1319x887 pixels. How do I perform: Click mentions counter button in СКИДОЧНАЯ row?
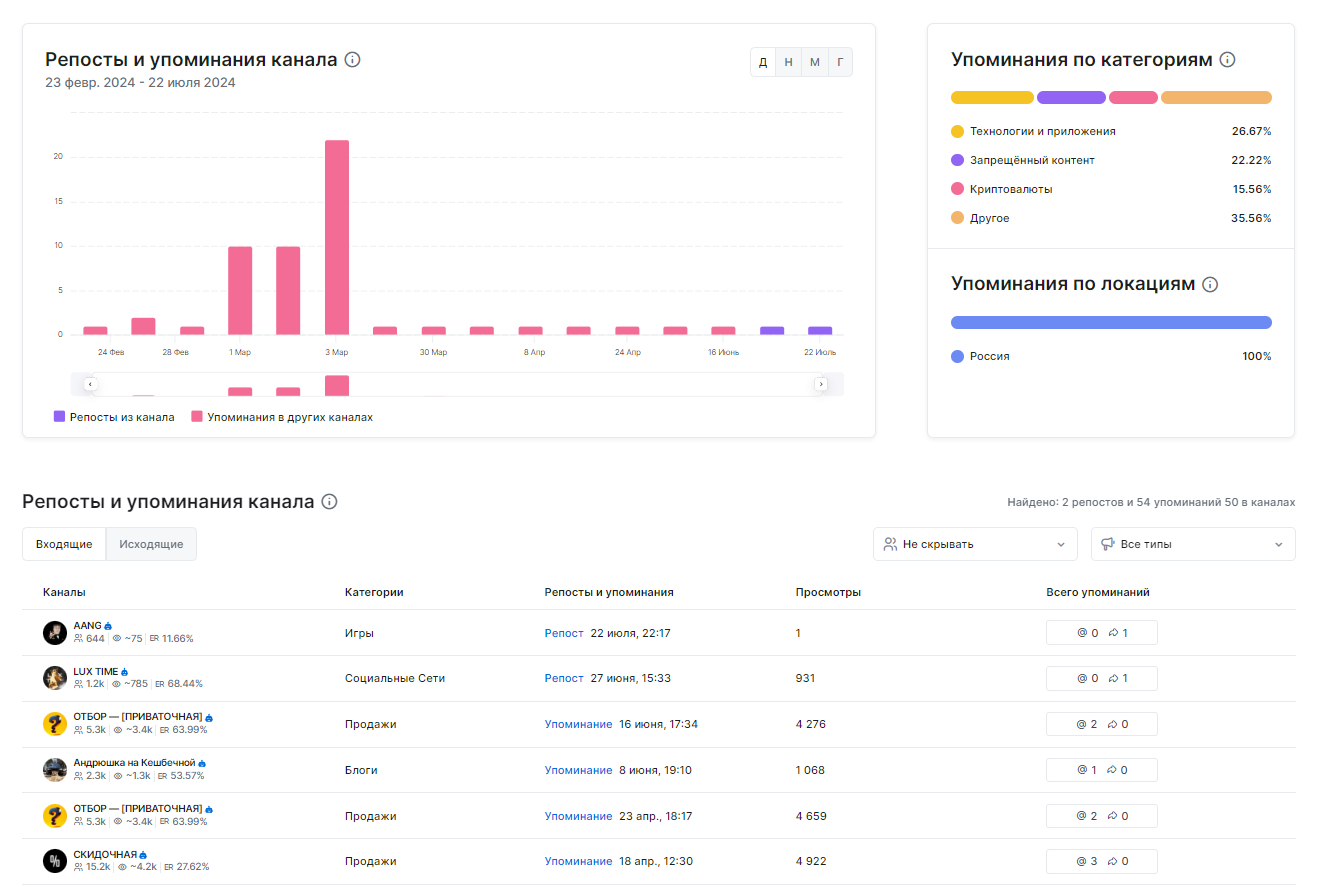click(1102, 861)
